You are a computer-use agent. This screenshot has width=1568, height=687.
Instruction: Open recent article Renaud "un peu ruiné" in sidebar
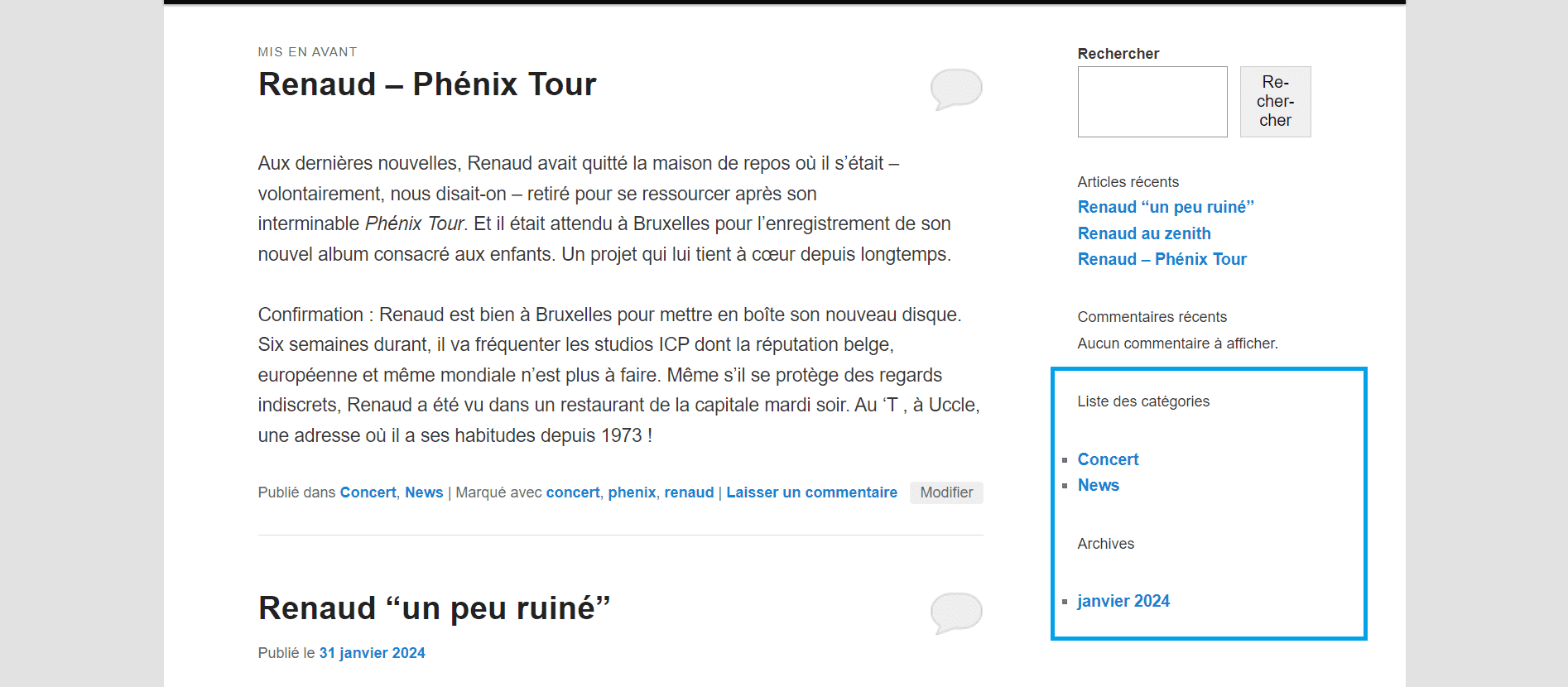click(1166, 207)
